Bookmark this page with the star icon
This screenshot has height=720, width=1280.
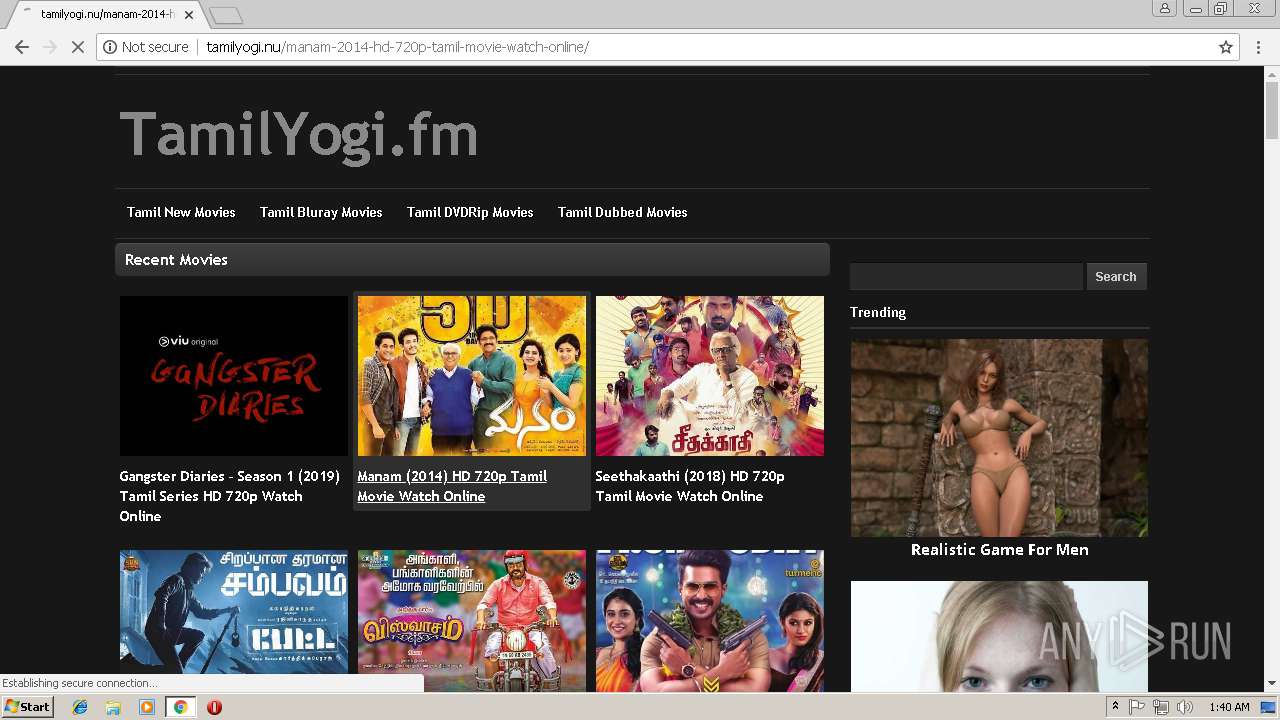coord(1226,47)
